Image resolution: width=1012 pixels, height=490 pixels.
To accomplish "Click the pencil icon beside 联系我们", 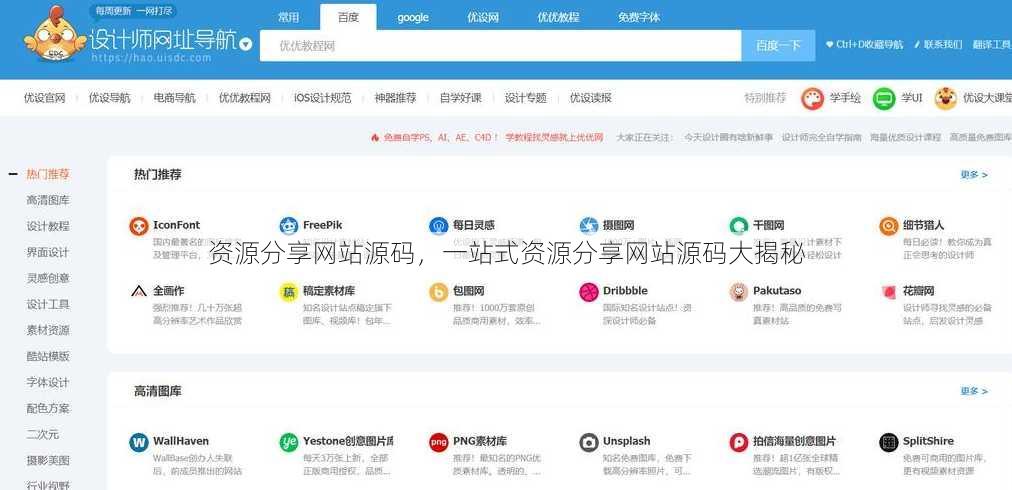I will click(x=917, y=45).
